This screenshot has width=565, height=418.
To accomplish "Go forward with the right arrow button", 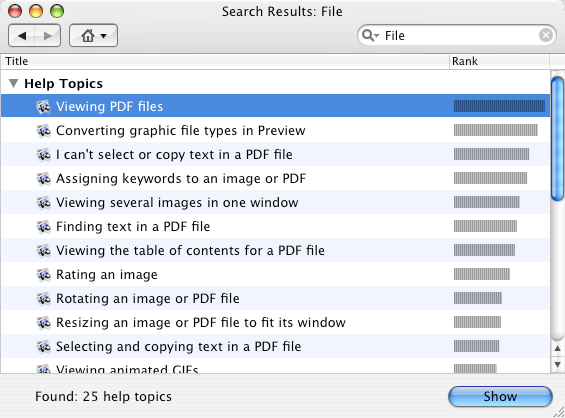I will (x=48, y=36).
